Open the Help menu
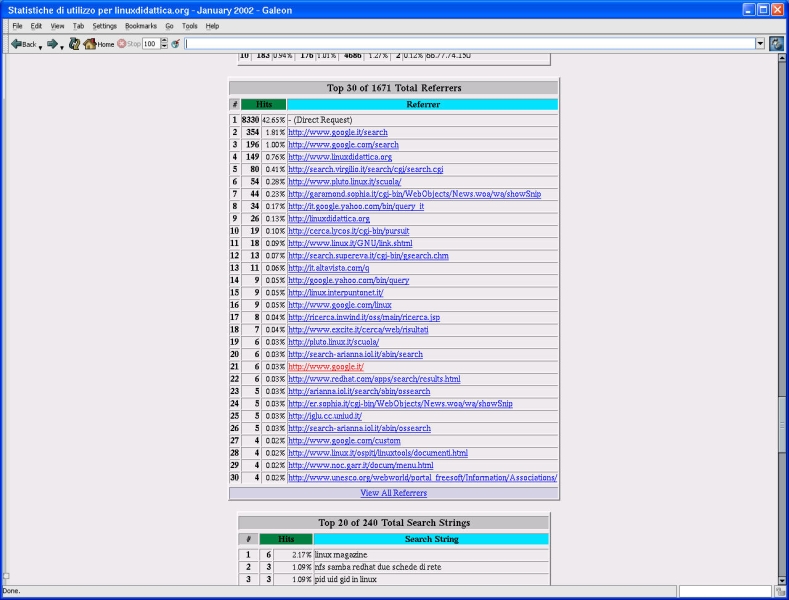789x600 pixels. pyautogui.click(x=212, y=26)
